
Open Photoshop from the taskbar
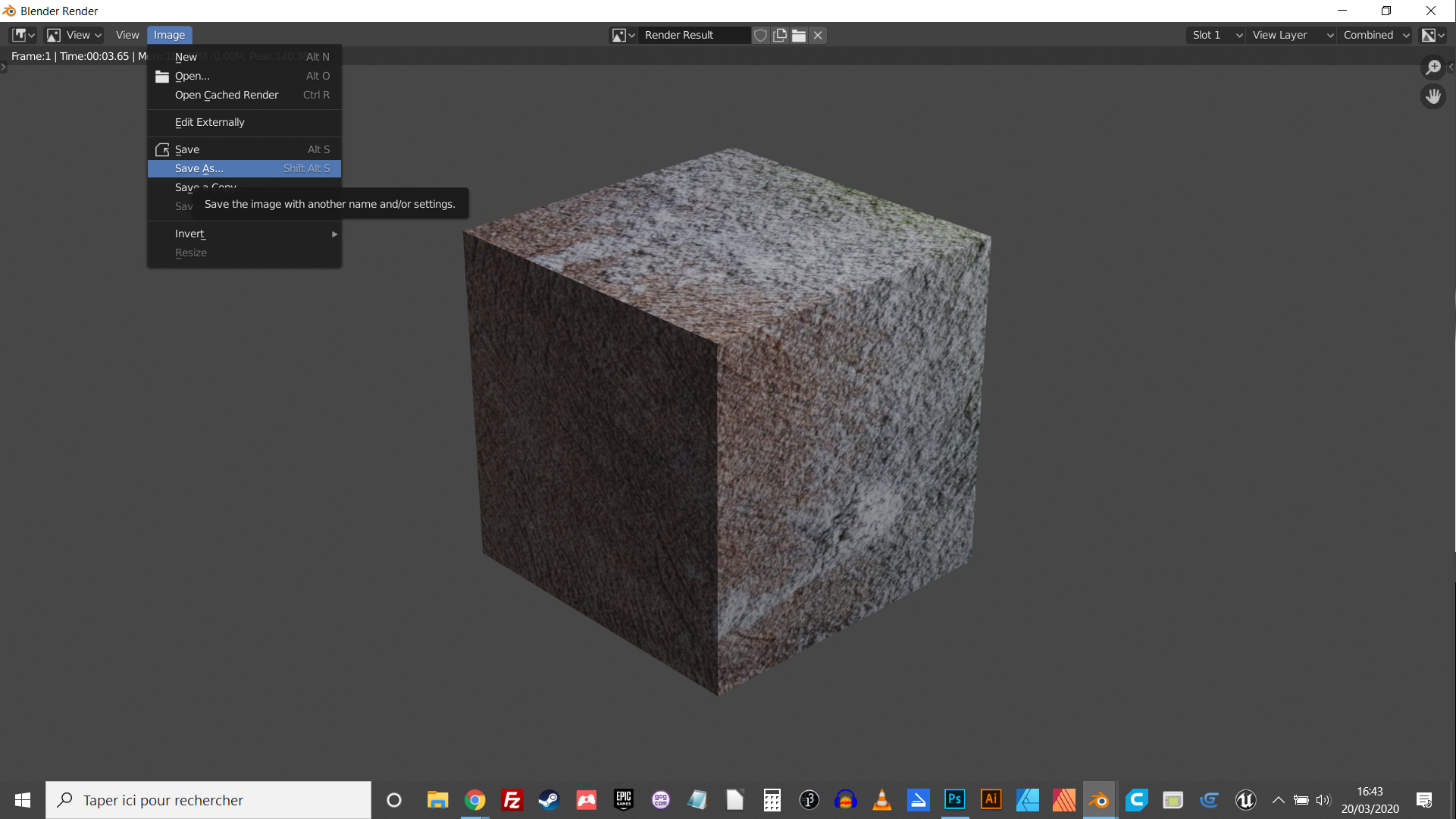(x=954, y=800)
